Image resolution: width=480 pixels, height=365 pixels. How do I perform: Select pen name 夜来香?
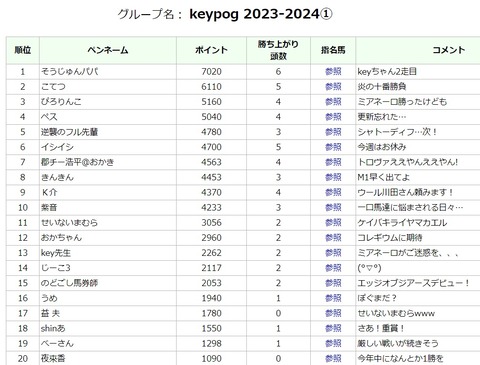[x=53, y=359]
